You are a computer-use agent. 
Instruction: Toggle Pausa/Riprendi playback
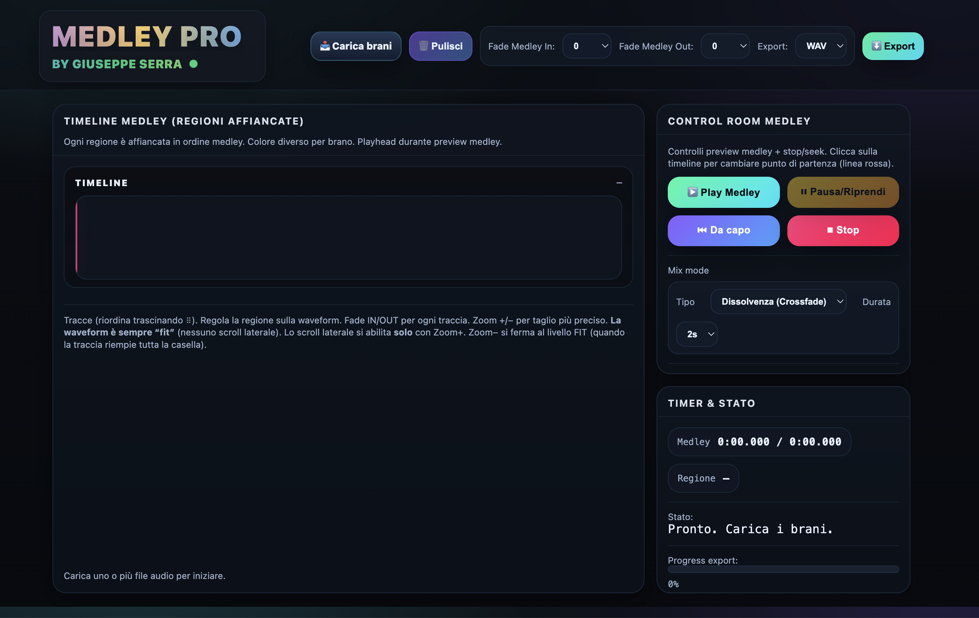click(x=843, y=192)
